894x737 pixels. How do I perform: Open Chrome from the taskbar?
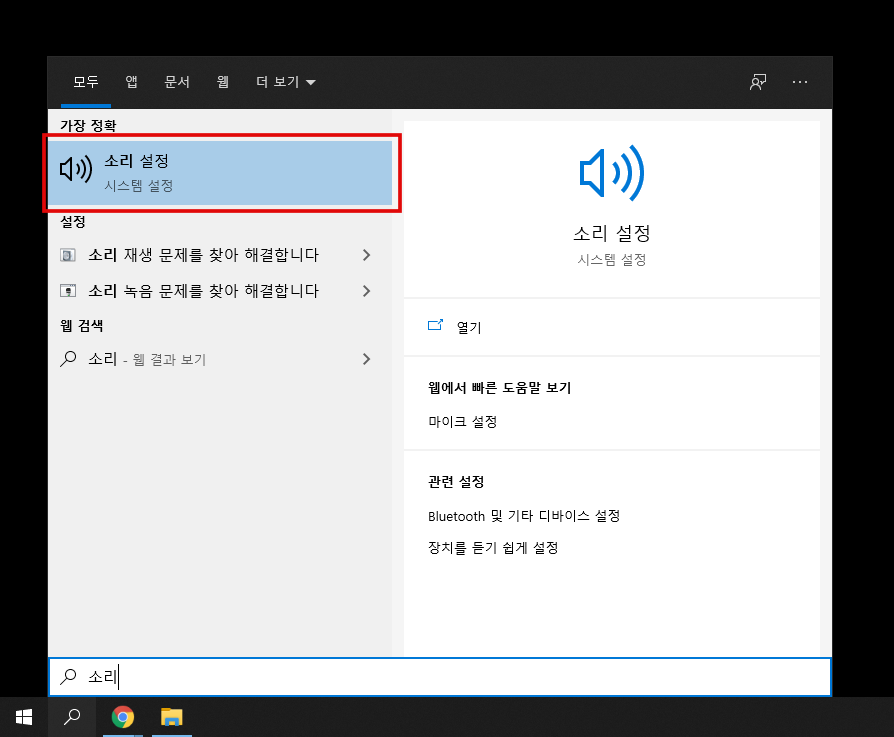[123, 717]
